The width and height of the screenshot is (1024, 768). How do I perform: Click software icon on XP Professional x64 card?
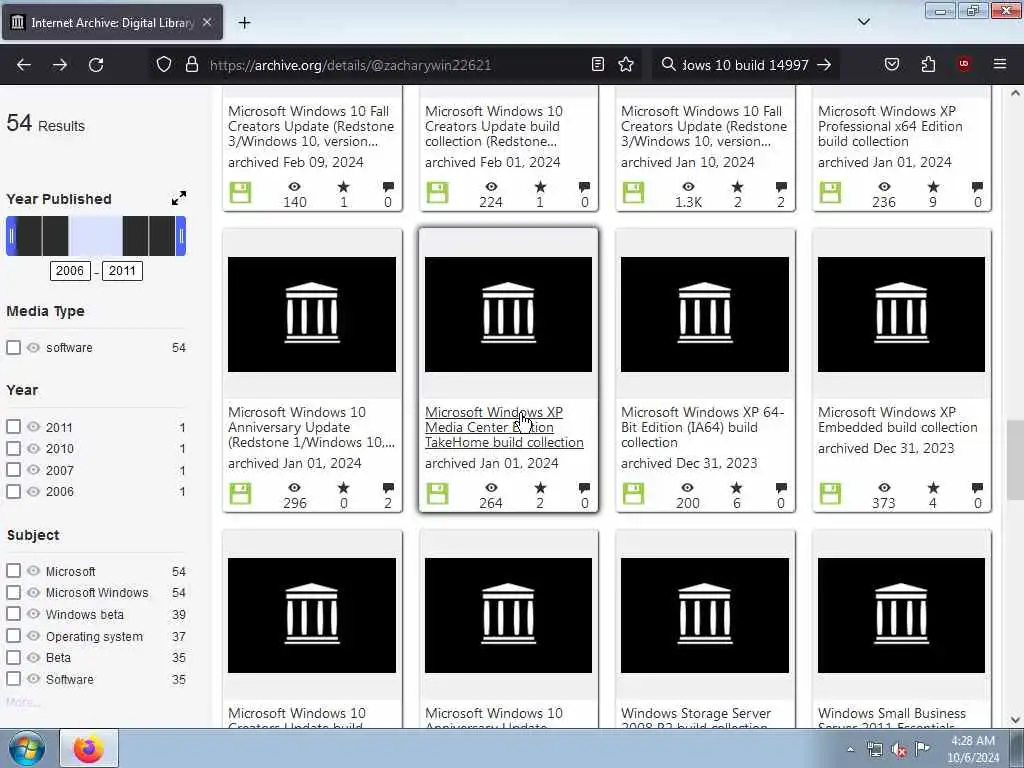pyautogui.click(x=830, y=193)
